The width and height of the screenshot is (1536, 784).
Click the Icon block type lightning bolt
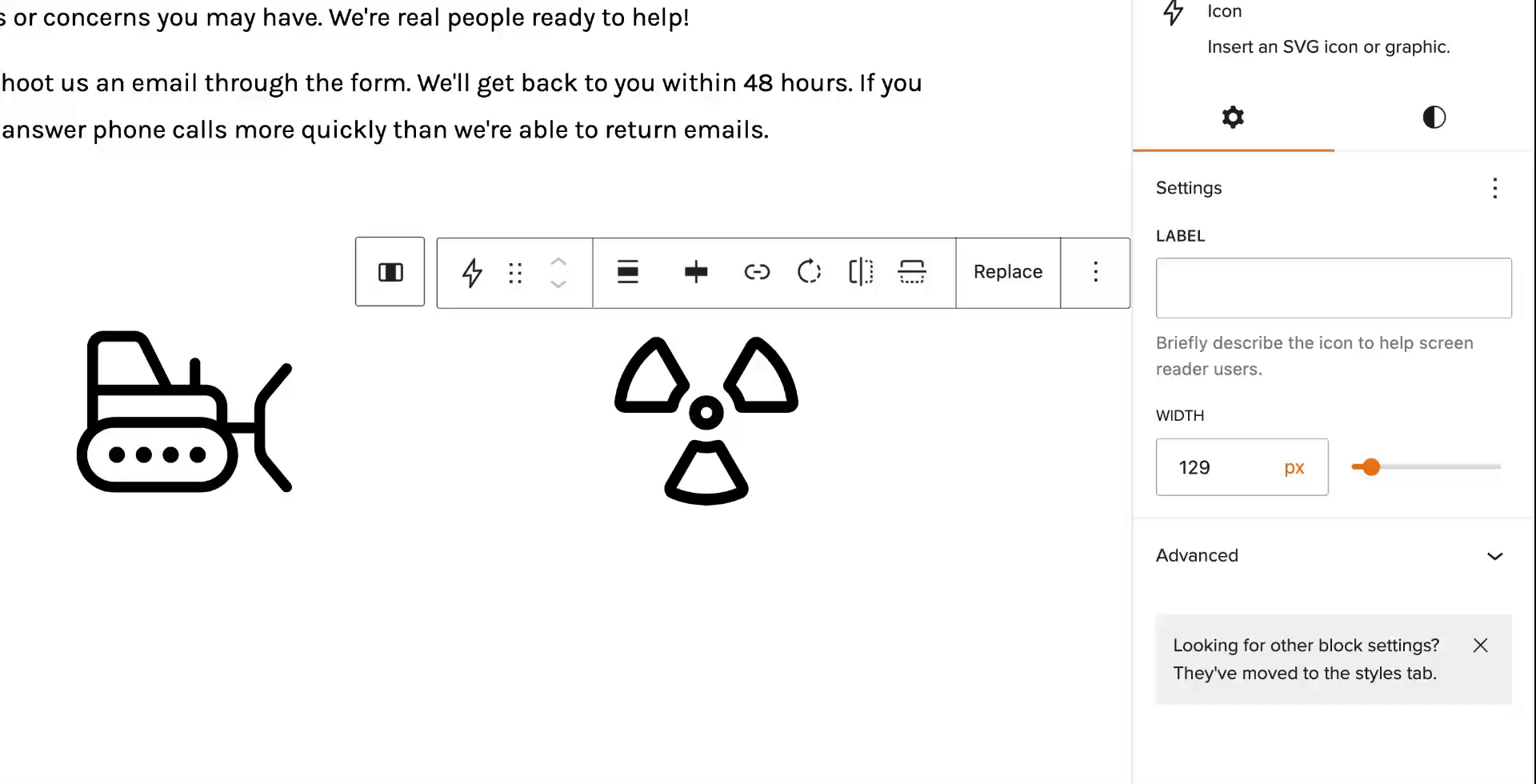coord(472,273)
